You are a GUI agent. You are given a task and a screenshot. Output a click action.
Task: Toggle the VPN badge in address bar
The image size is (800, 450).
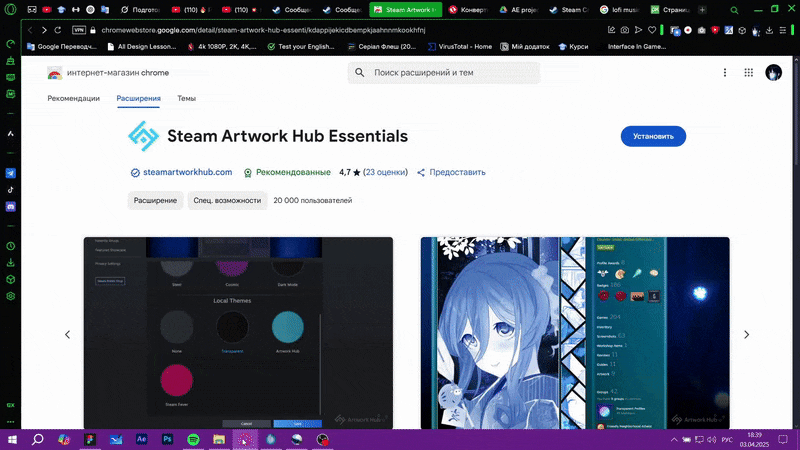(79, 30)
